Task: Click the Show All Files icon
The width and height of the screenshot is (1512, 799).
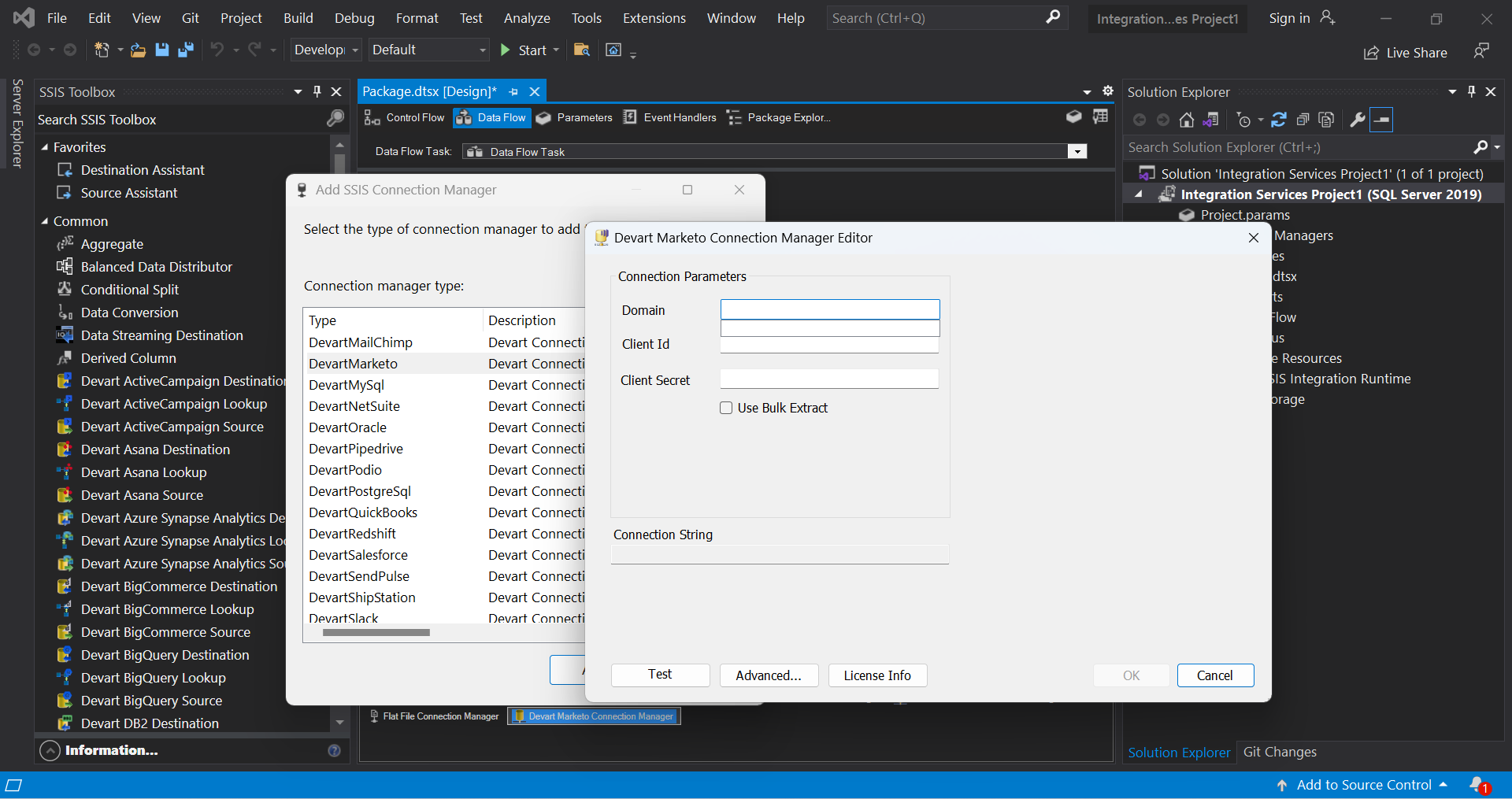Action: [1327, 120]
